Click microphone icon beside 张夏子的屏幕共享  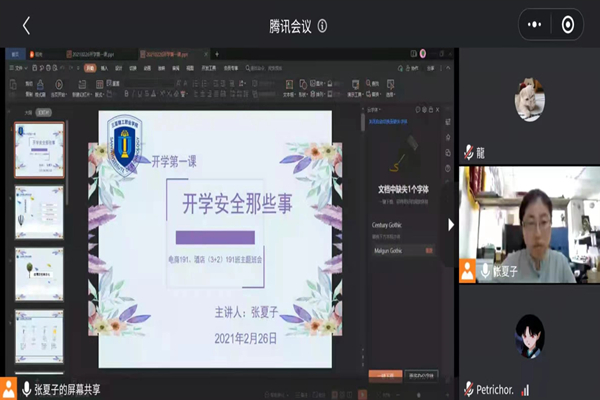pos(26,389)
